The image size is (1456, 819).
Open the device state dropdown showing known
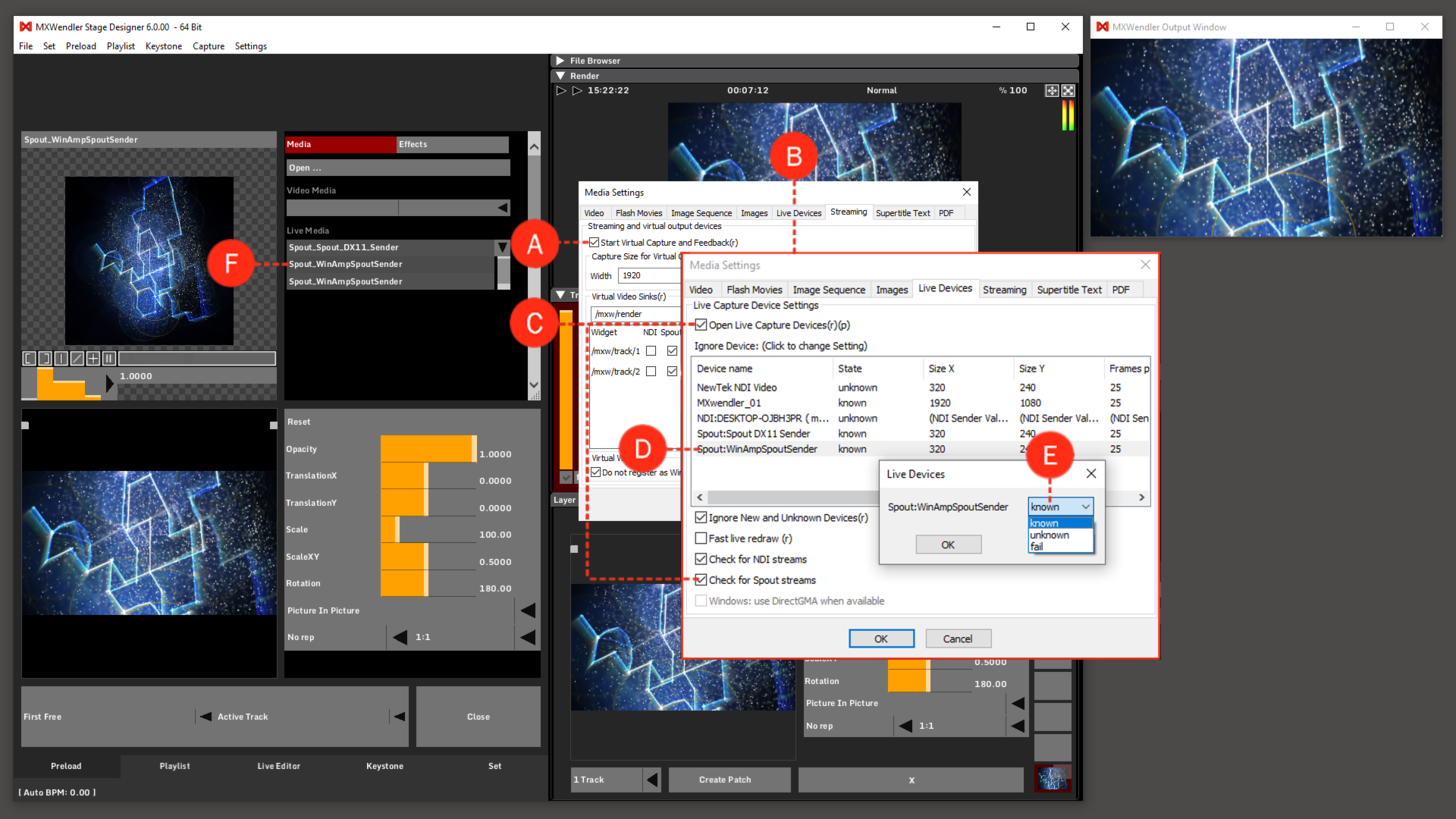pyautogui.click(x=1060, y=507)
